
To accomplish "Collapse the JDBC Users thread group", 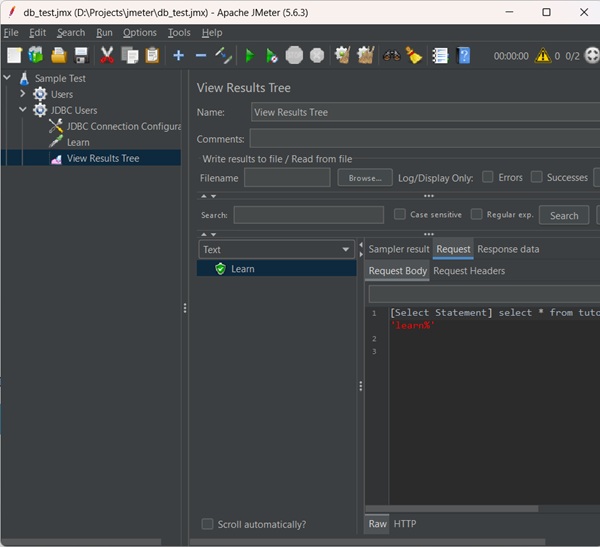I will [x=23, y=109].
